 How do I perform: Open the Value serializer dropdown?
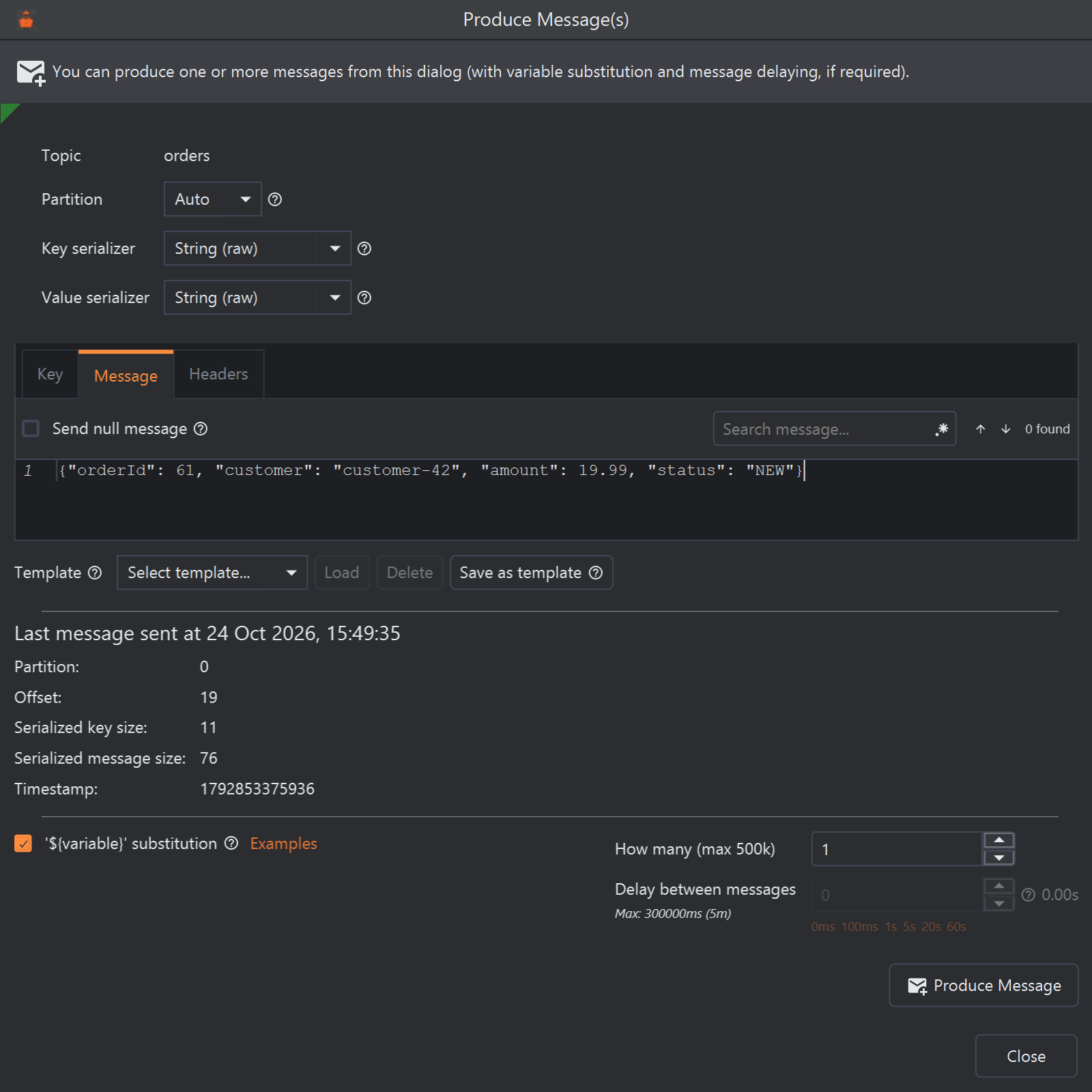[257, 298]
